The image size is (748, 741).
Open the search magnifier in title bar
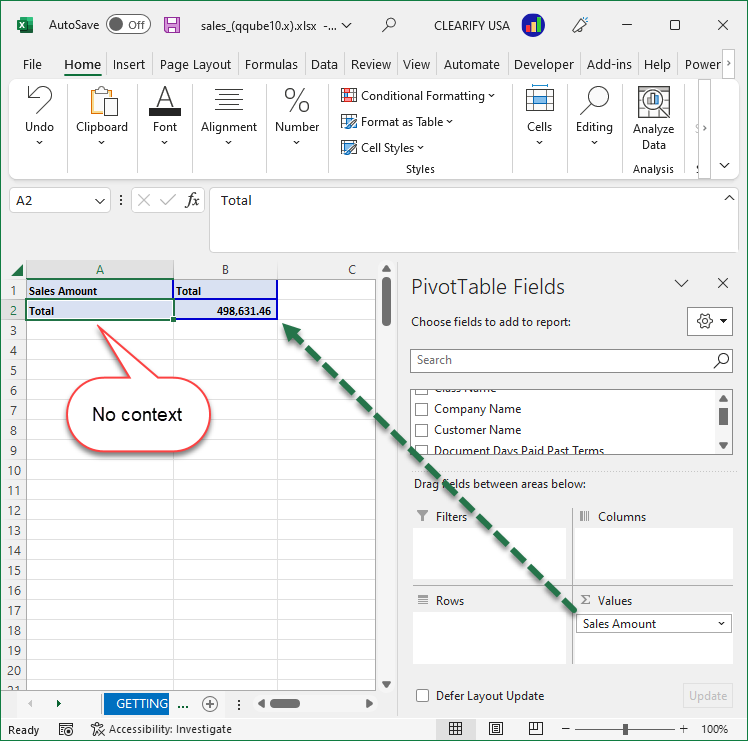[x=389, y=25]
